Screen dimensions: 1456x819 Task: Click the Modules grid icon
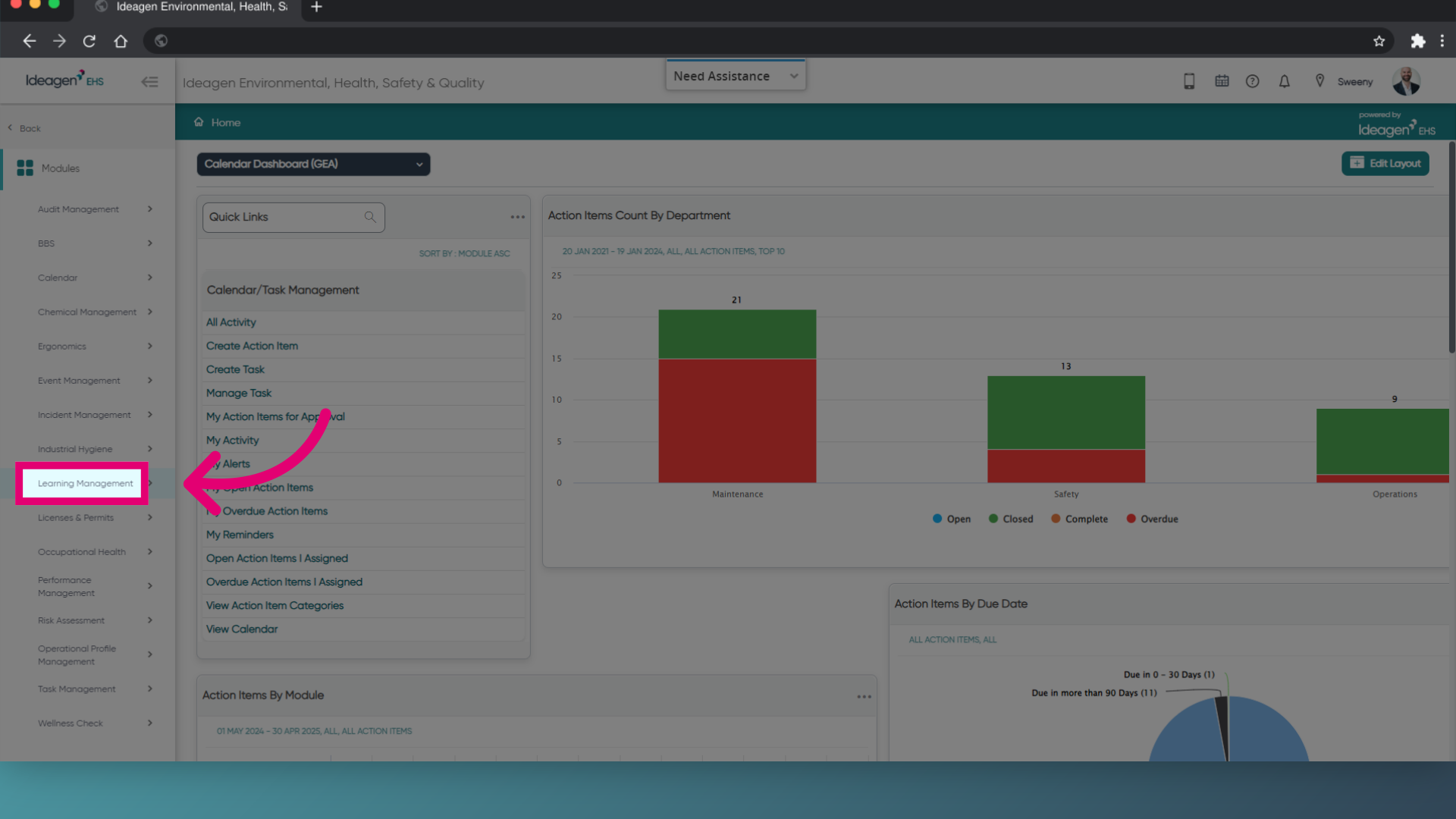click(25, 168)
